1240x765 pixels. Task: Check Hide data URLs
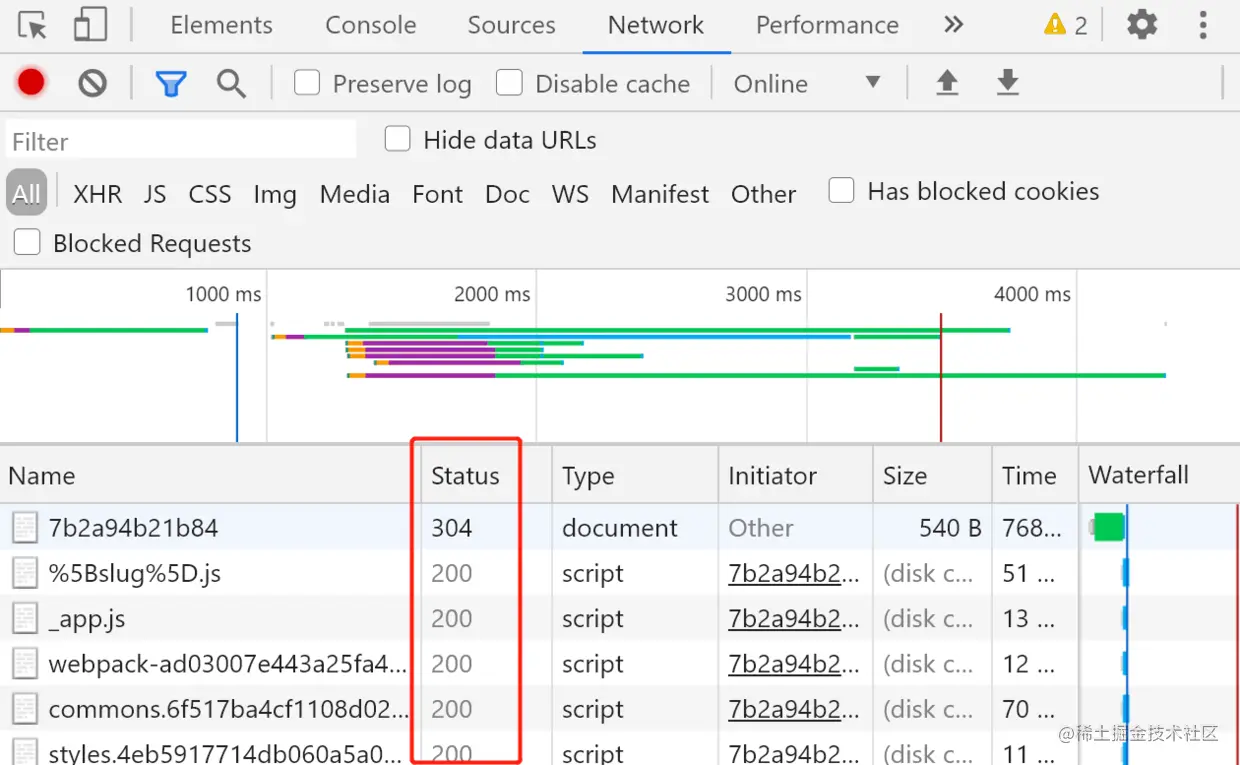tap(398, 139)
